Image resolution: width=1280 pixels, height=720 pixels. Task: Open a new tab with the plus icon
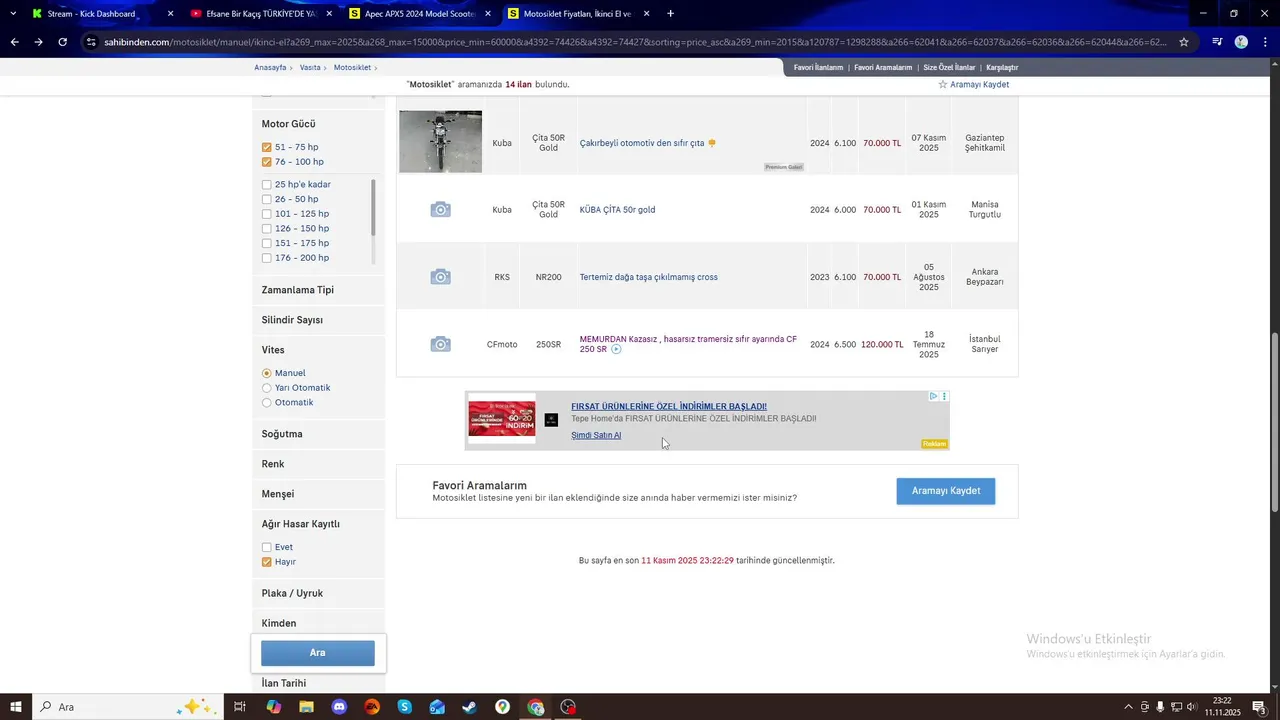(670, 14)
